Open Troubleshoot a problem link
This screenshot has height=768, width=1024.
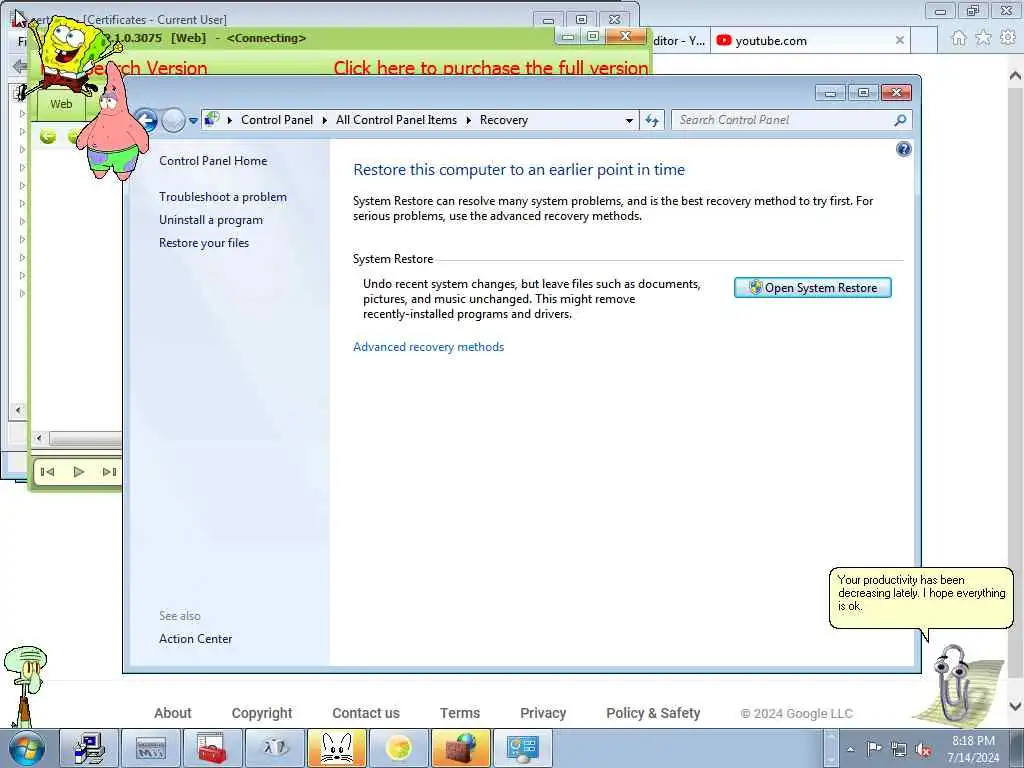tap(223, 197)
